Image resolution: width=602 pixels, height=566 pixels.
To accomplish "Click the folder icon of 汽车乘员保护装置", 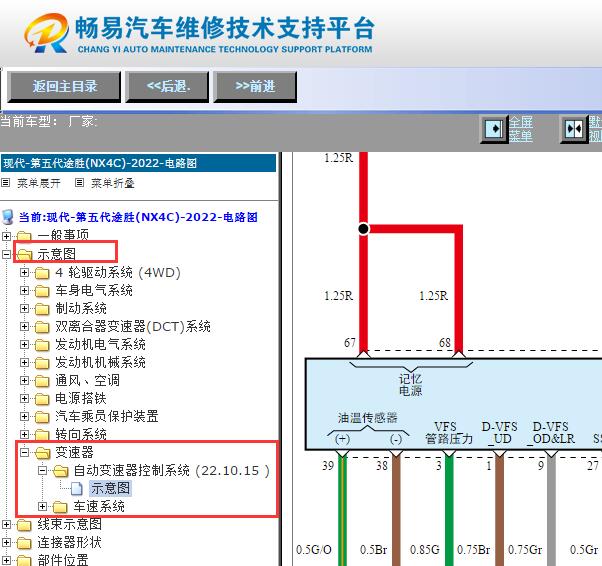I will pyautogui.click(x=42, y=417).
